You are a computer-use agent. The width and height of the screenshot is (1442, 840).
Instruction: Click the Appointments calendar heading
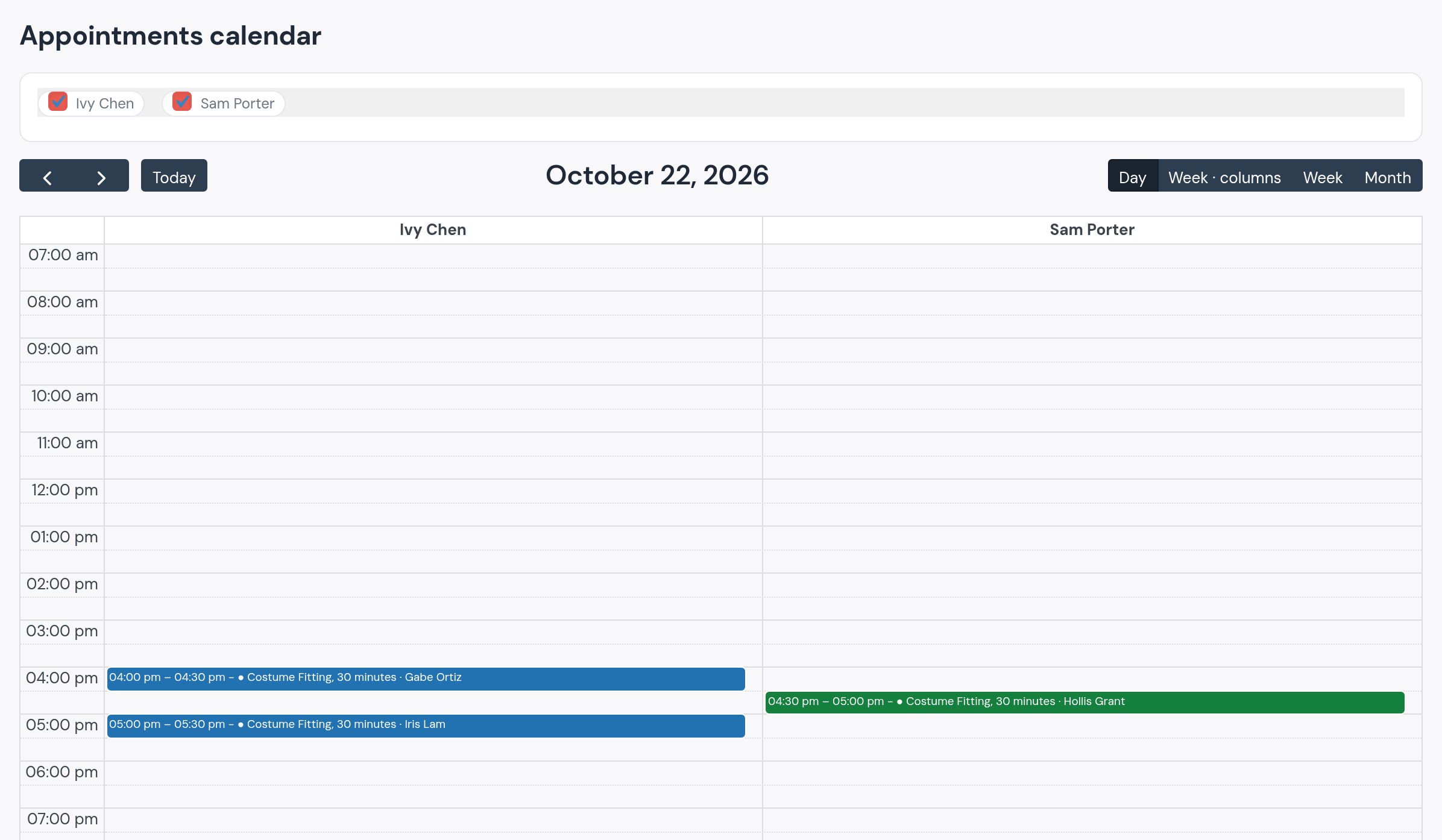coord(171,36)
